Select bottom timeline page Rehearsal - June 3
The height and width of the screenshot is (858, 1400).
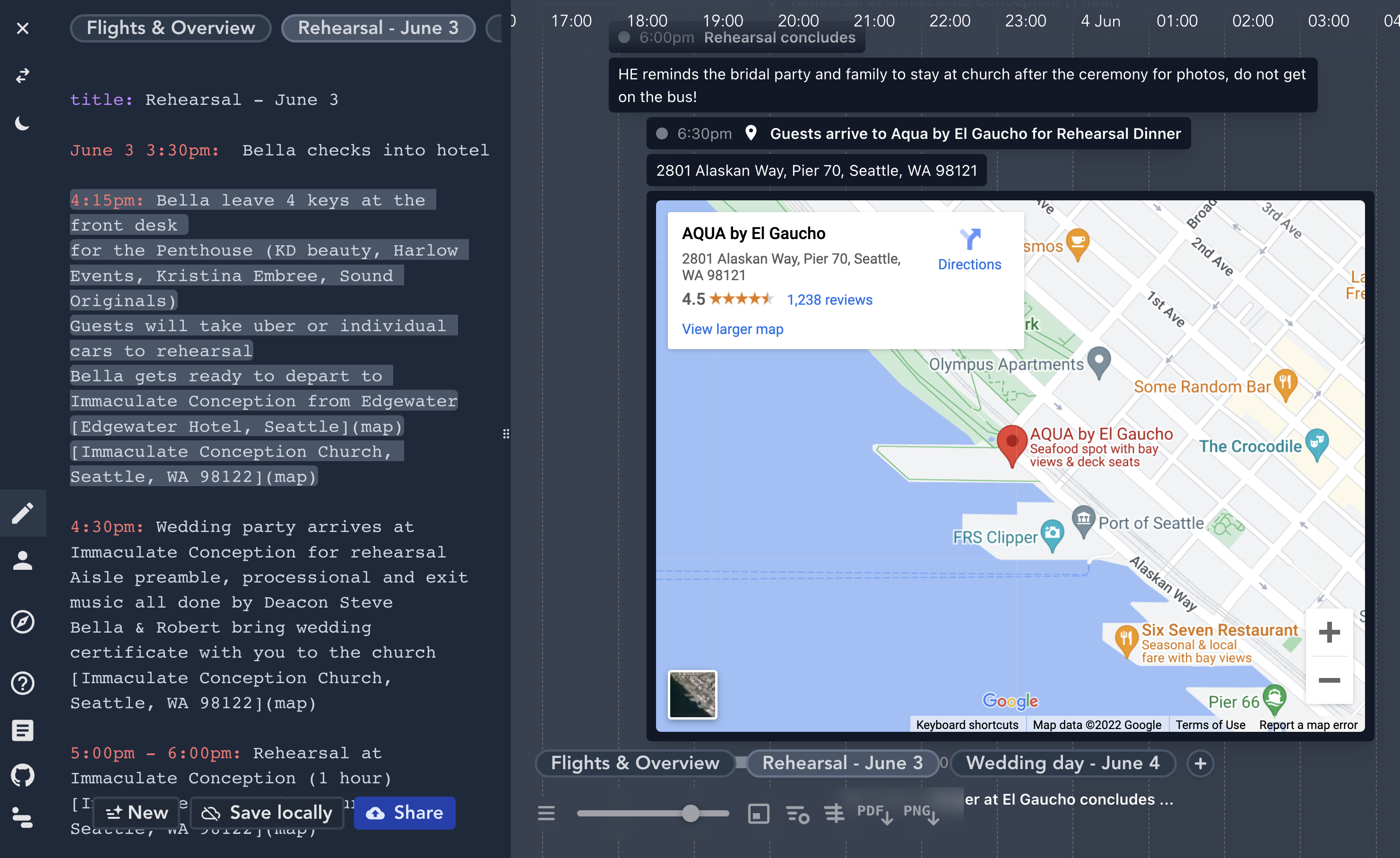(x=843, y=763)
